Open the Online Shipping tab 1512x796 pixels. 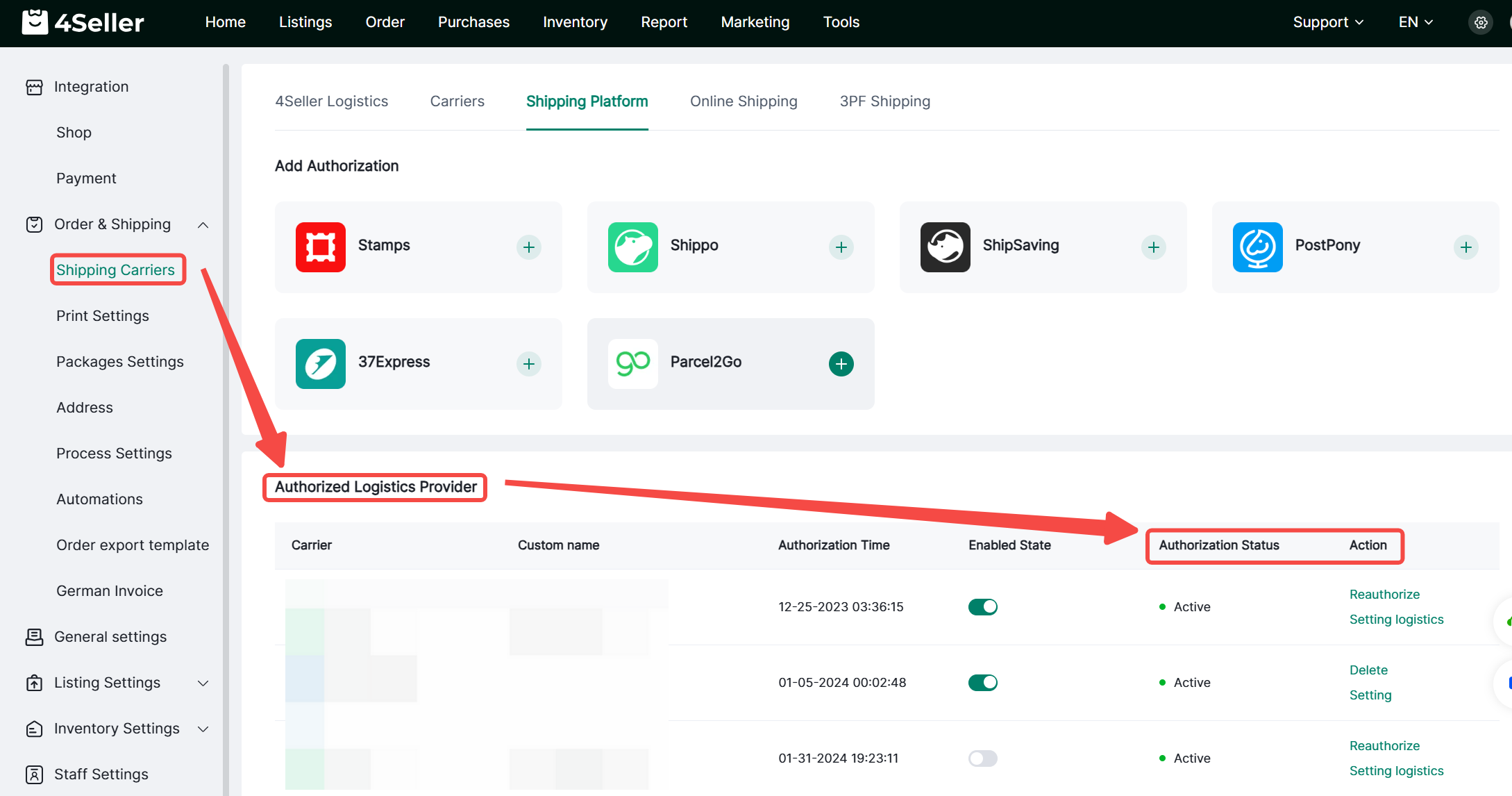(x=743, y=101)
